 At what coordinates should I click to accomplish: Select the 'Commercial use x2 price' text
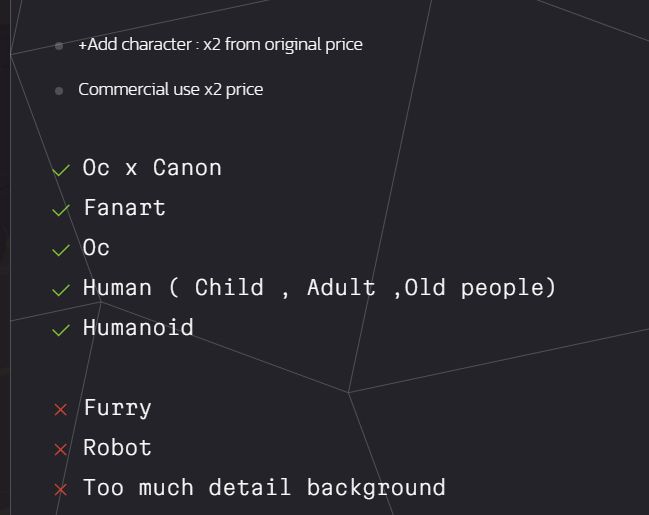pyautogui.click(x=171, y=90)
